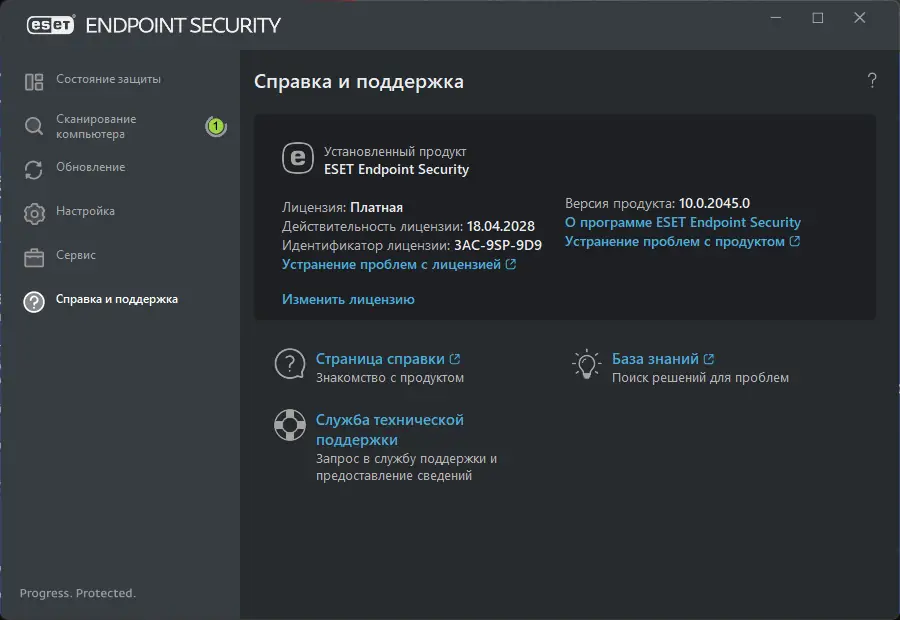Go to "Обновление" in the sidebar
The height and width of the screenshot is (620, 900).
coord(90,167)
